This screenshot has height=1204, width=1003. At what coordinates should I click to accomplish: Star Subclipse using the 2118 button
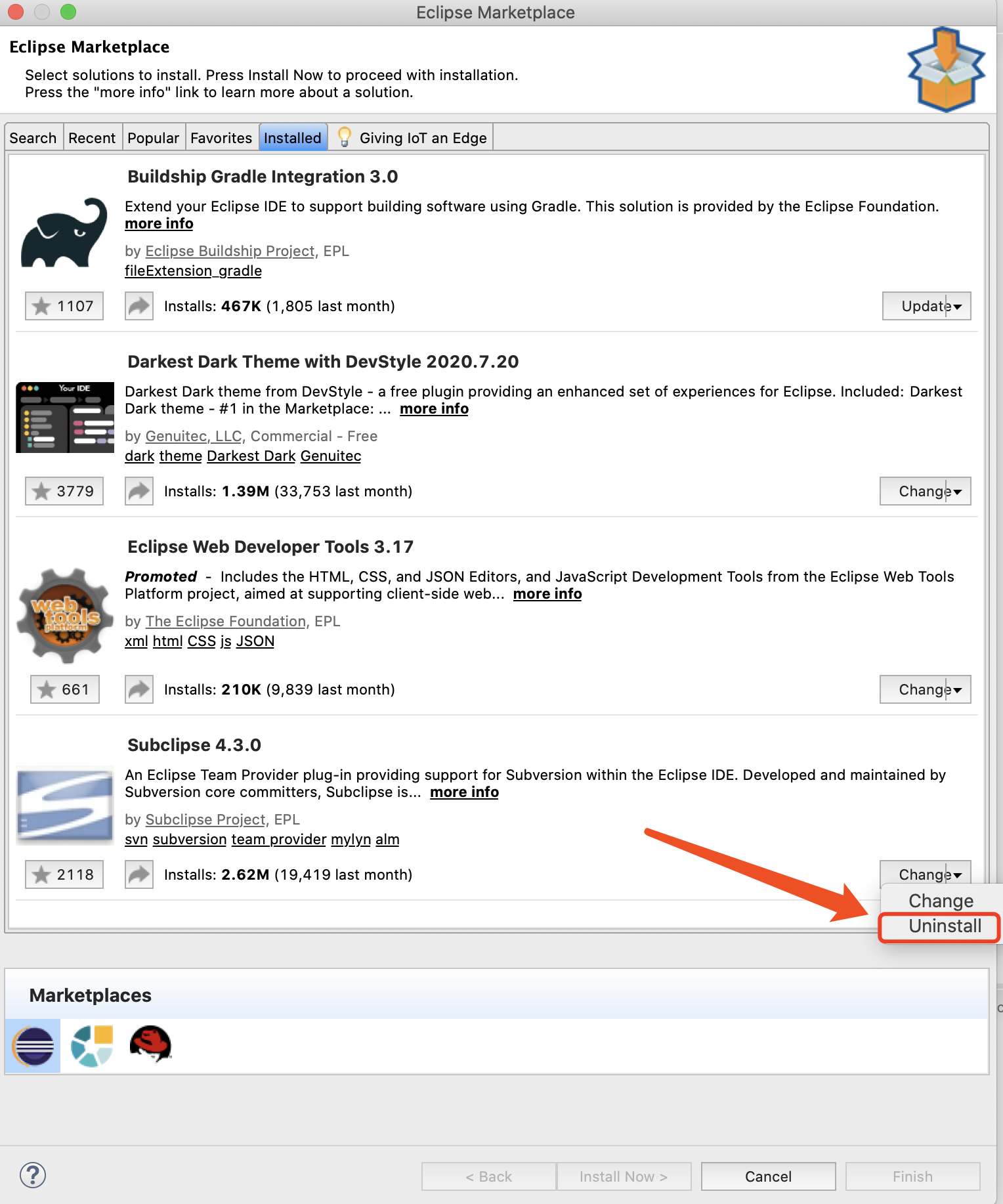coord(64,874)
